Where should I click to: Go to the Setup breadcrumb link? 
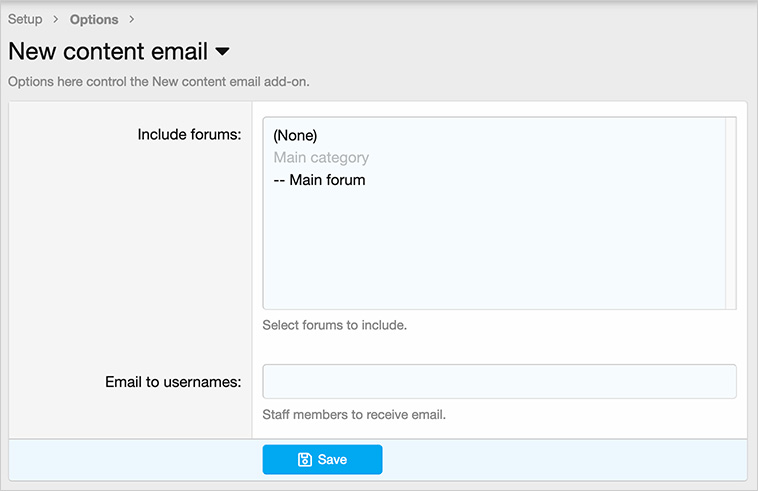pyautogui.click(x=25, y=19)
